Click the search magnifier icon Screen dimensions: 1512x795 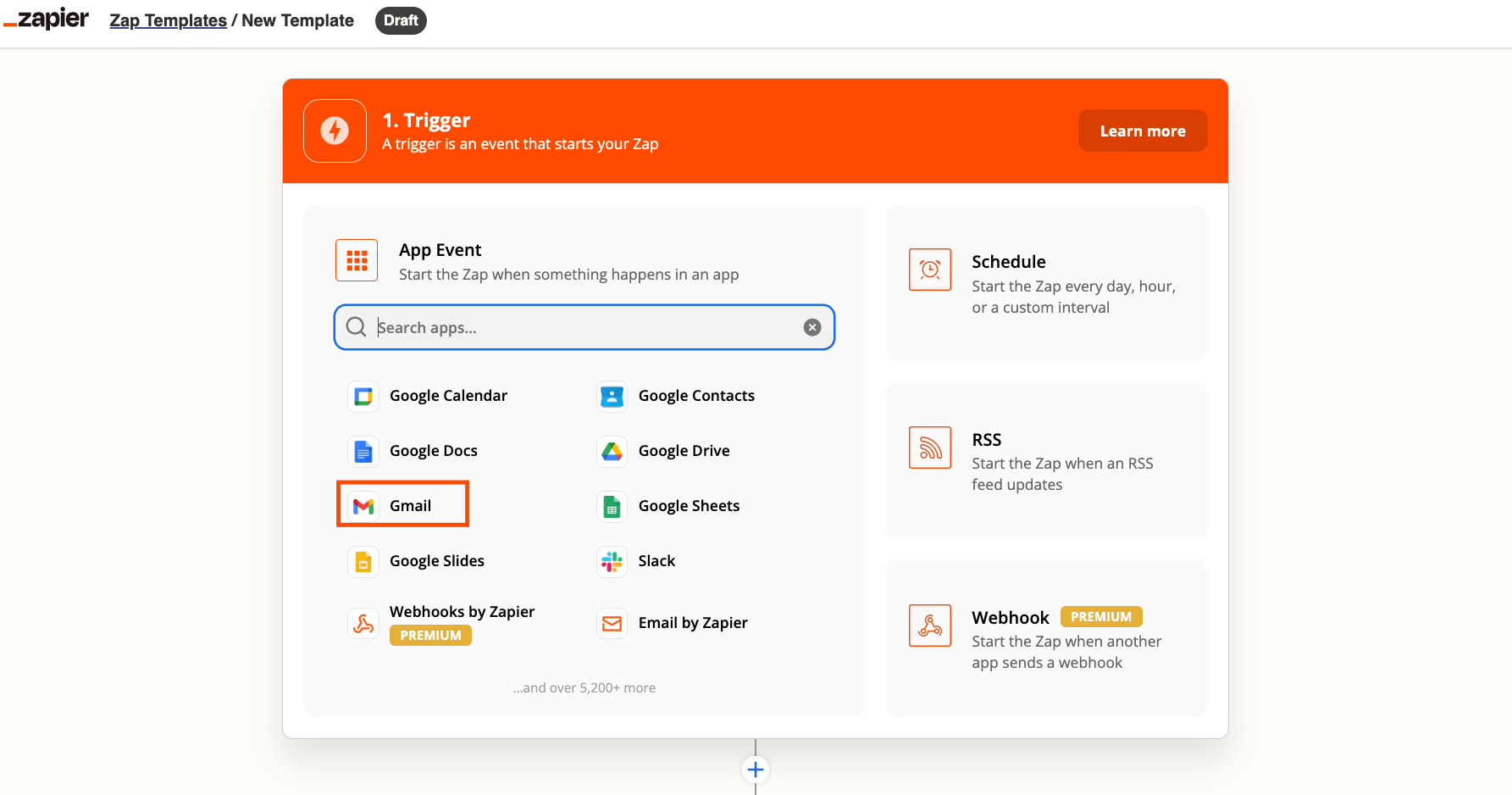tap(357, 327)
